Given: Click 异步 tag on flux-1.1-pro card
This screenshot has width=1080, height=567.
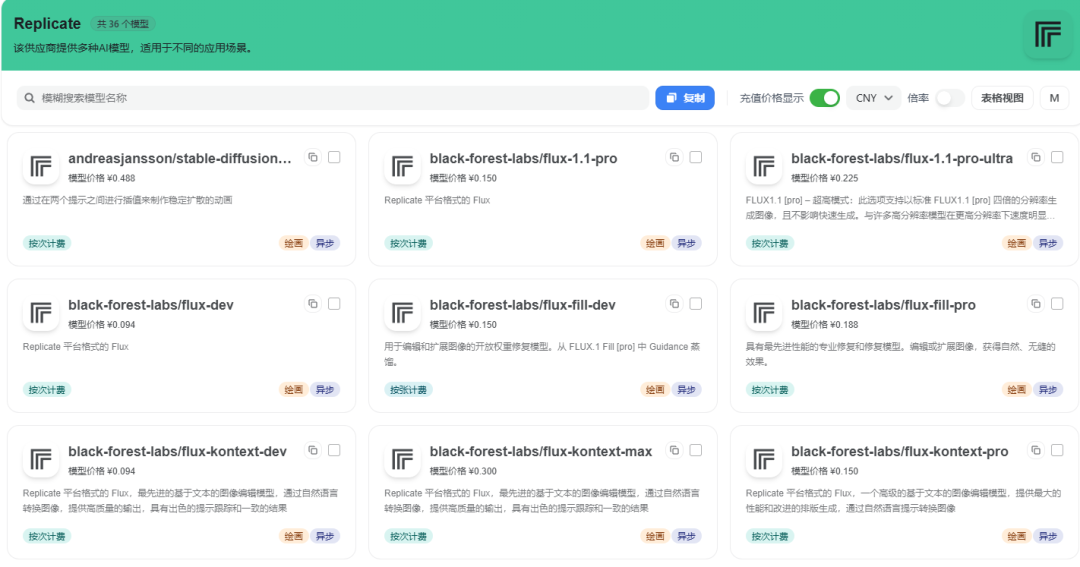Looking at the screenshot, I should [686, 243].
